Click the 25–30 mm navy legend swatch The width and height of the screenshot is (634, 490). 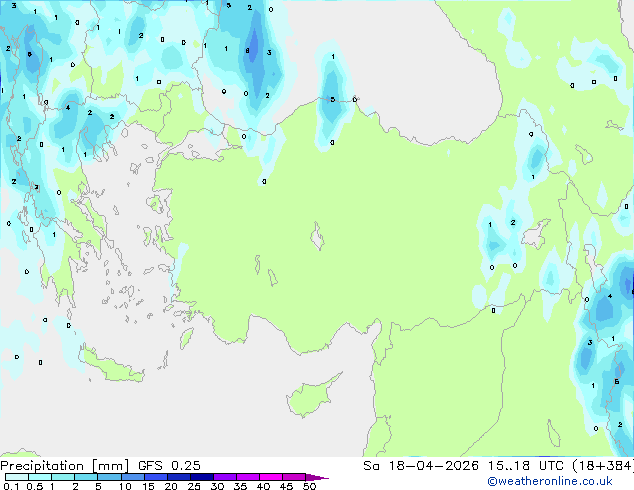tap(201, 477)
